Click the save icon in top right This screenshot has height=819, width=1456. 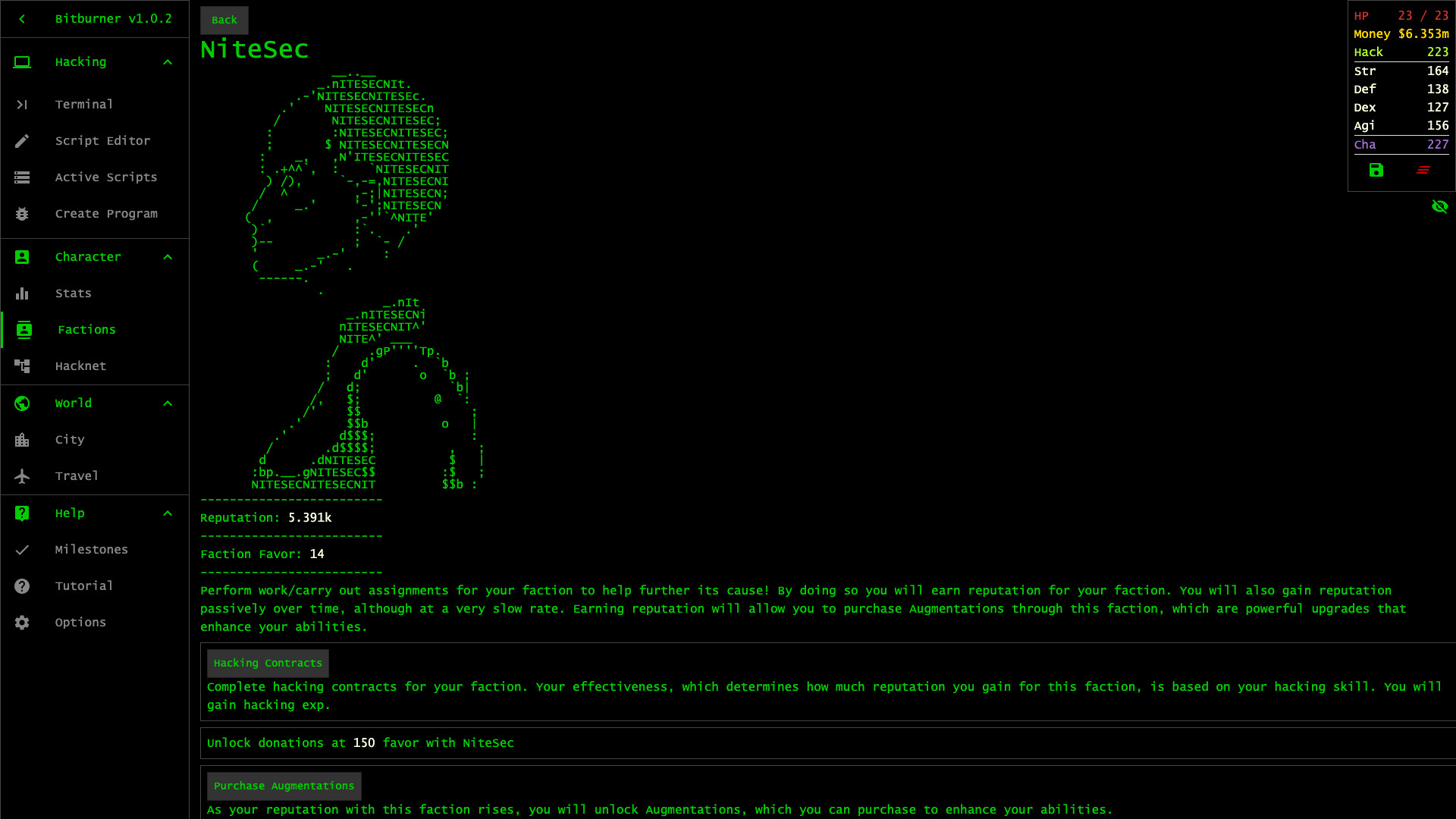click(1377, 170)
